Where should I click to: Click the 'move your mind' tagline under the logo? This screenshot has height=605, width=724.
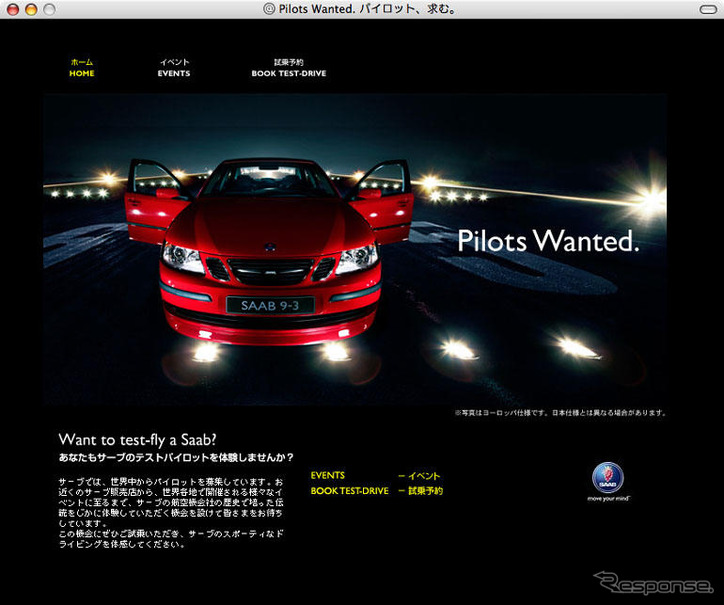pyautogui.click(x=607, y=497)
